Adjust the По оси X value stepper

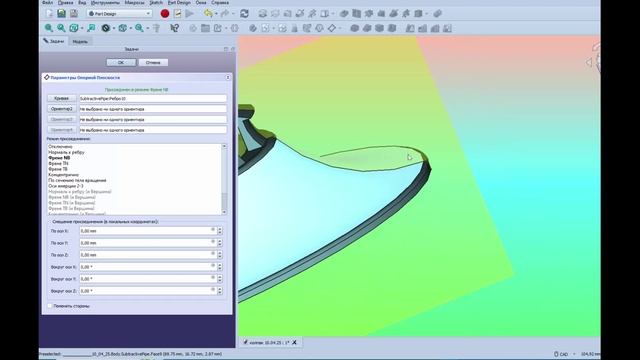coord(220,231)
